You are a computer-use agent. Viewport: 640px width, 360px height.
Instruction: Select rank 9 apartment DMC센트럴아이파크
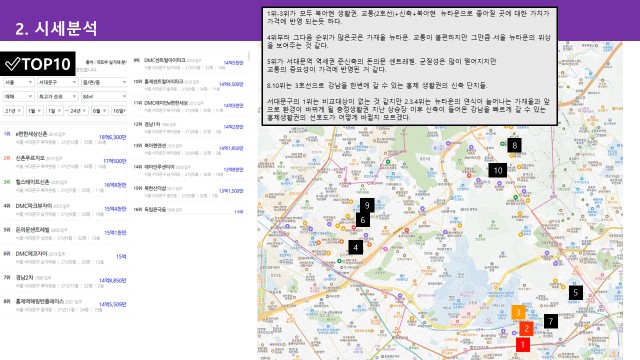click(x=164, y=60)
